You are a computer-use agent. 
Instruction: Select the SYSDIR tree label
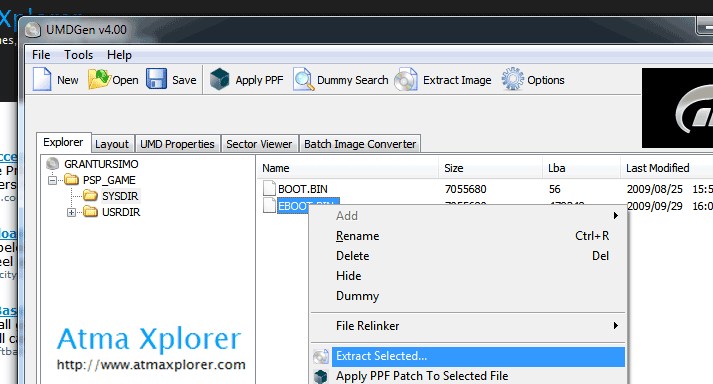pyautogui.click(x=120, y=196)
